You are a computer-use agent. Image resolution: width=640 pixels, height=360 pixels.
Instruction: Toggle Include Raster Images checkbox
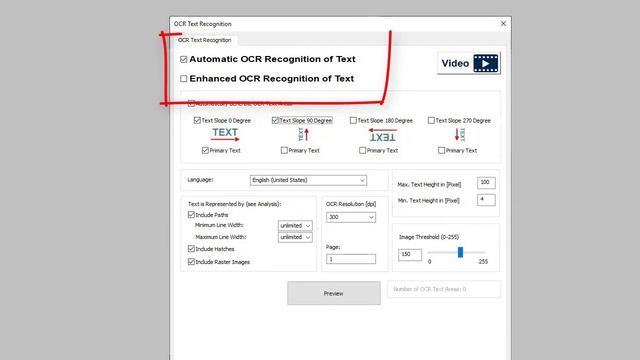191,262
